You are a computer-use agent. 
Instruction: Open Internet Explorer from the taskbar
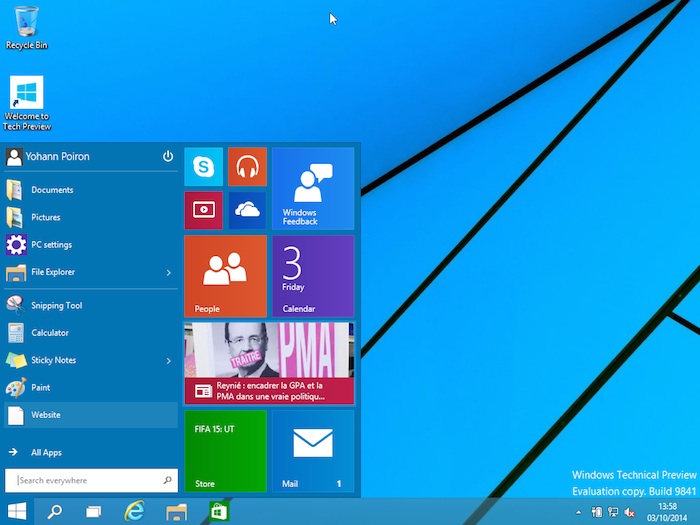[x=134, y=511]
